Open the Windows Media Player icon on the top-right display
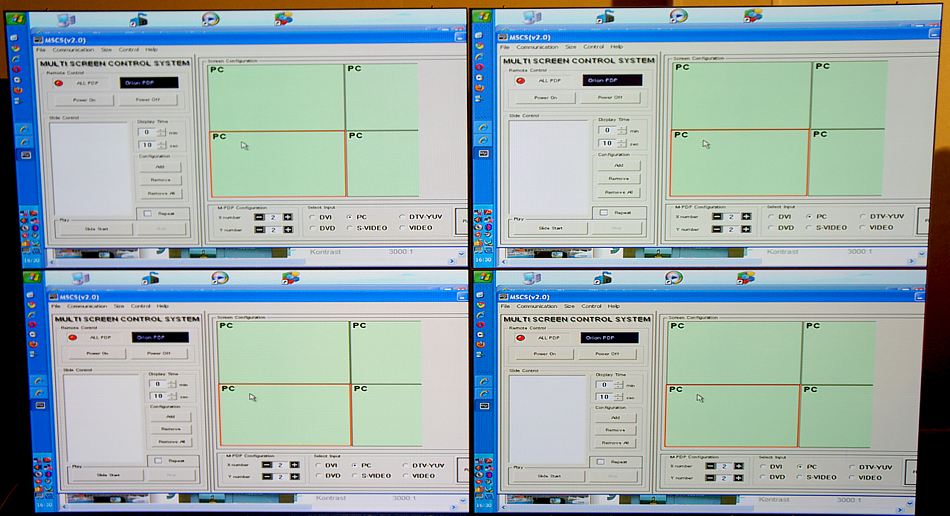Screen dimensions: 950x516 coord(678,17)
